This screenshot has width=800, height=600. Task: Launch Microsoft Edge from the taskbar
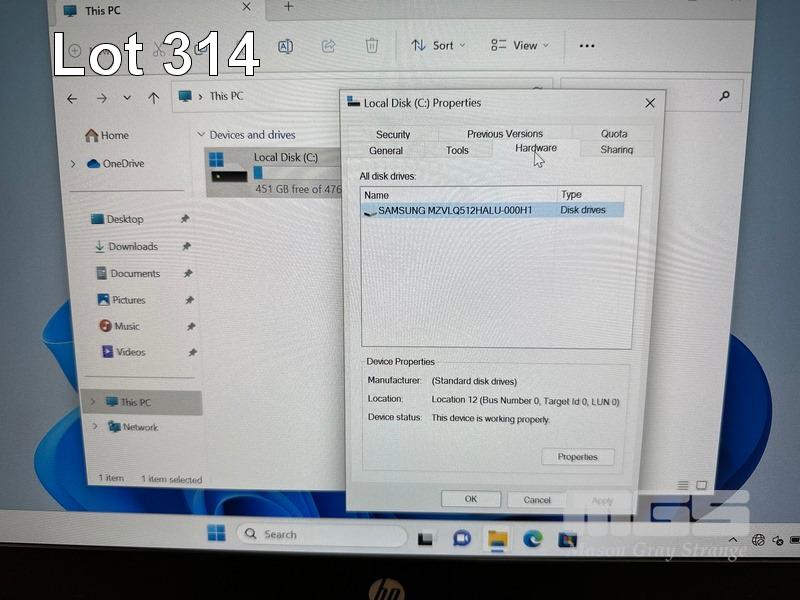click(533, 539)
